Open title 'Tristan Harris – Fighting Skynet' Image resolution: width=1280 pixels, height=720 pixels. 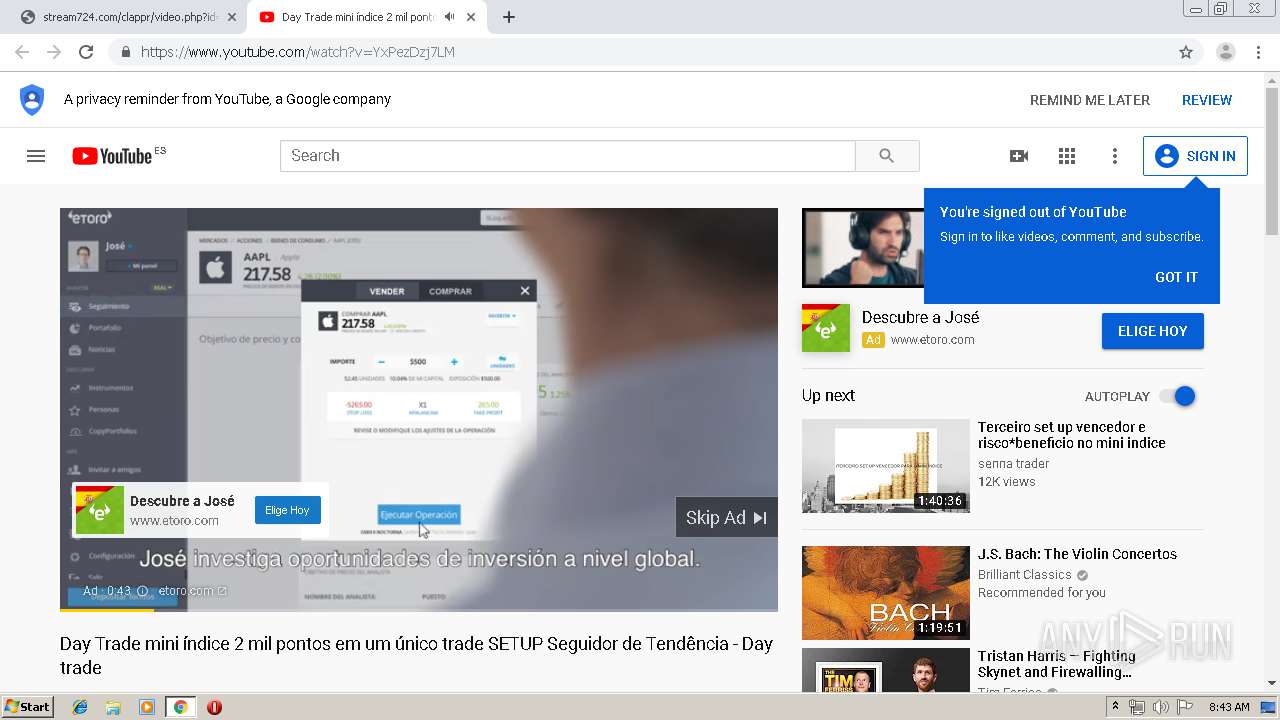coord(1057,664)
